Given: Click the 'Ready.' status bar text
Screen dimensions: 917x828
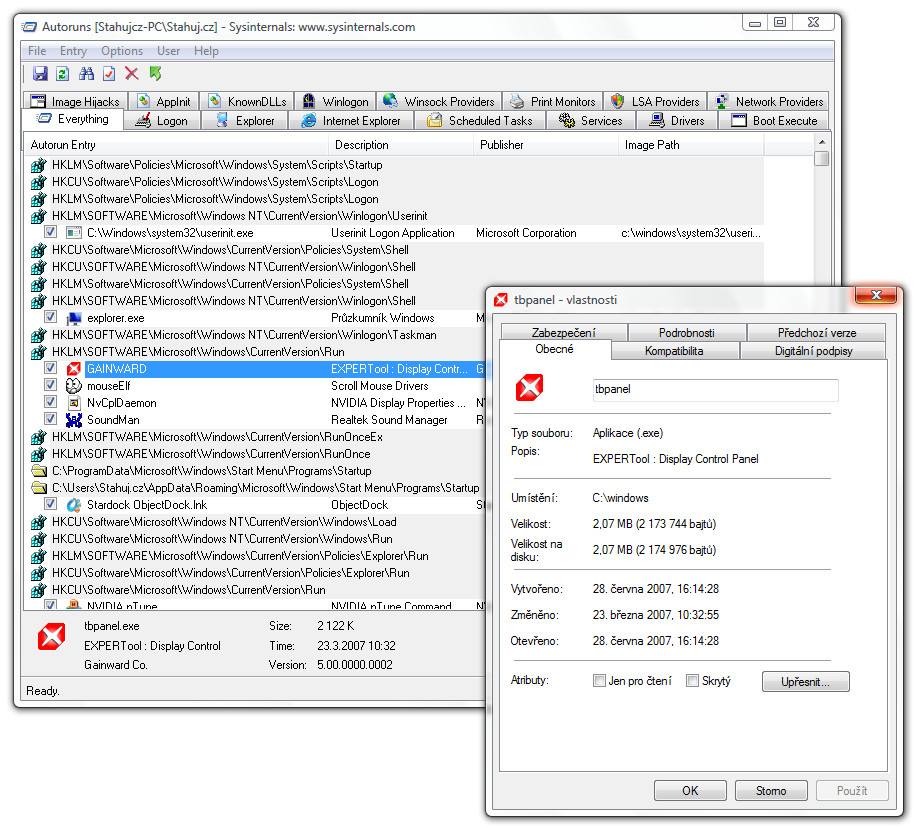Looking at the screenshot, I should point(43,691).
